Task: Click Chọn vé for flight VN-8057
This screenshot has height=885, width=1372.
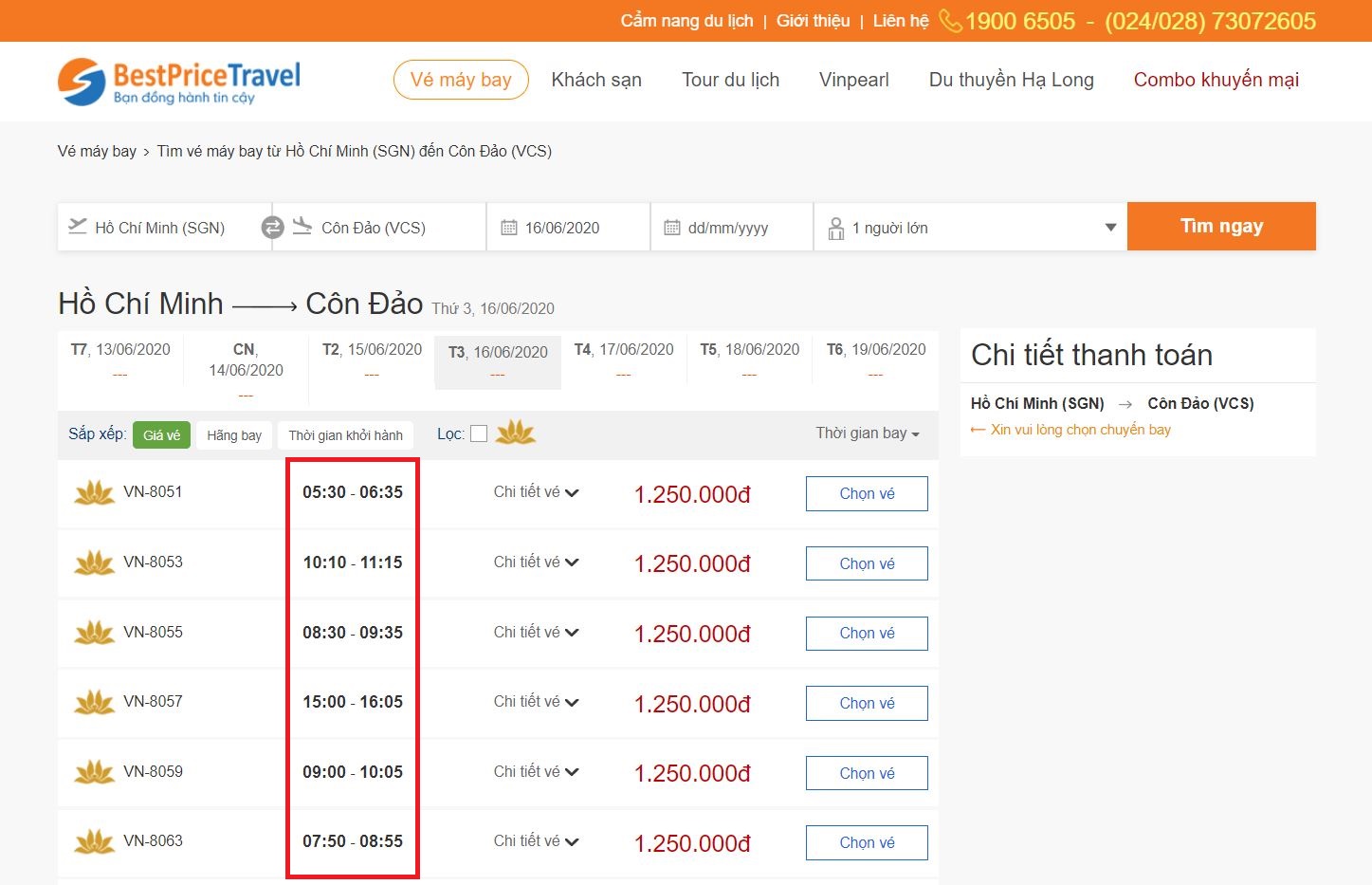Action: click(x=867, y=703)
